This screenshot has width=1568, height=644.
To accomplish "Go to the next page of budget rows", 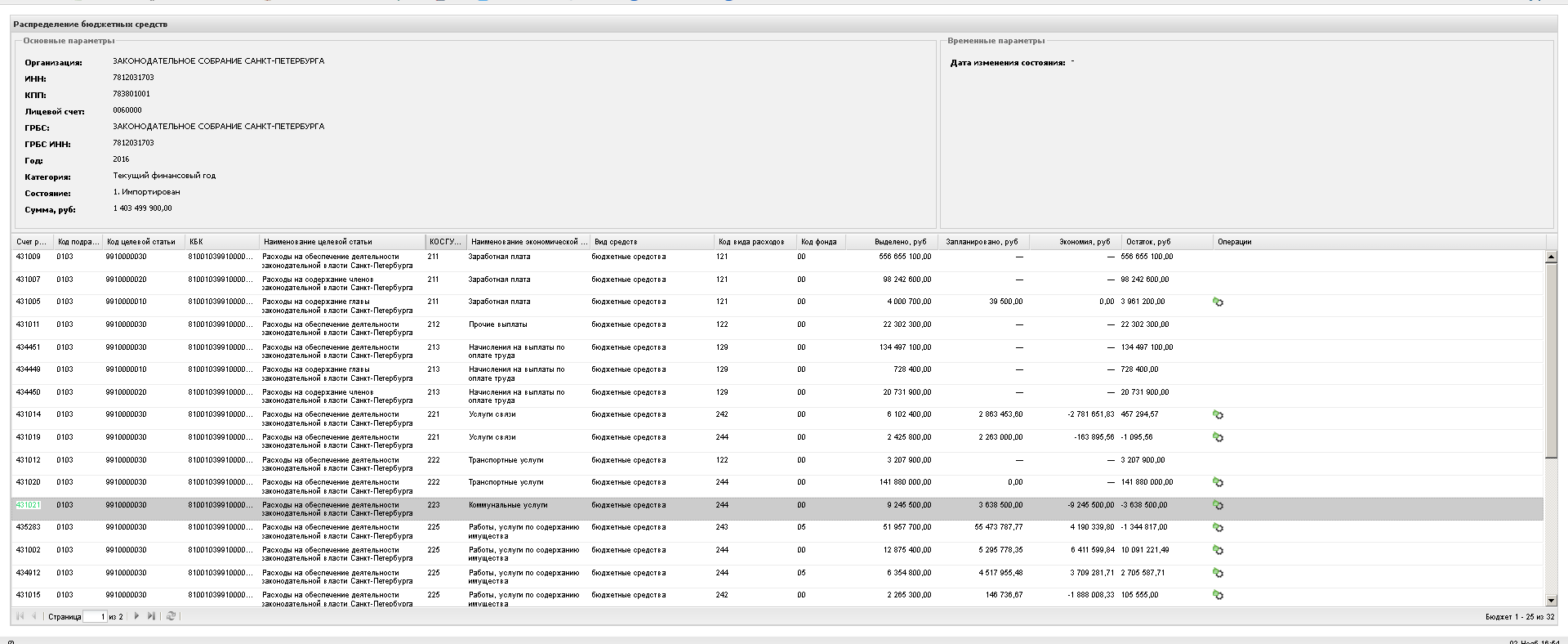I will click(x=136, y=616).
